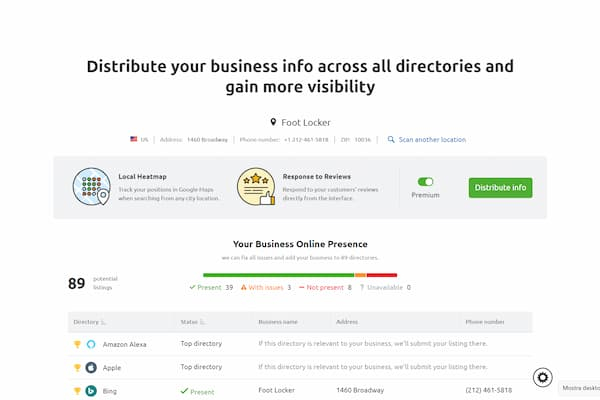Click the location pin icon beside Foot Locker
The width and height of the screenshot is (600, 400).
pyautogui.click(x=273, y=122)
